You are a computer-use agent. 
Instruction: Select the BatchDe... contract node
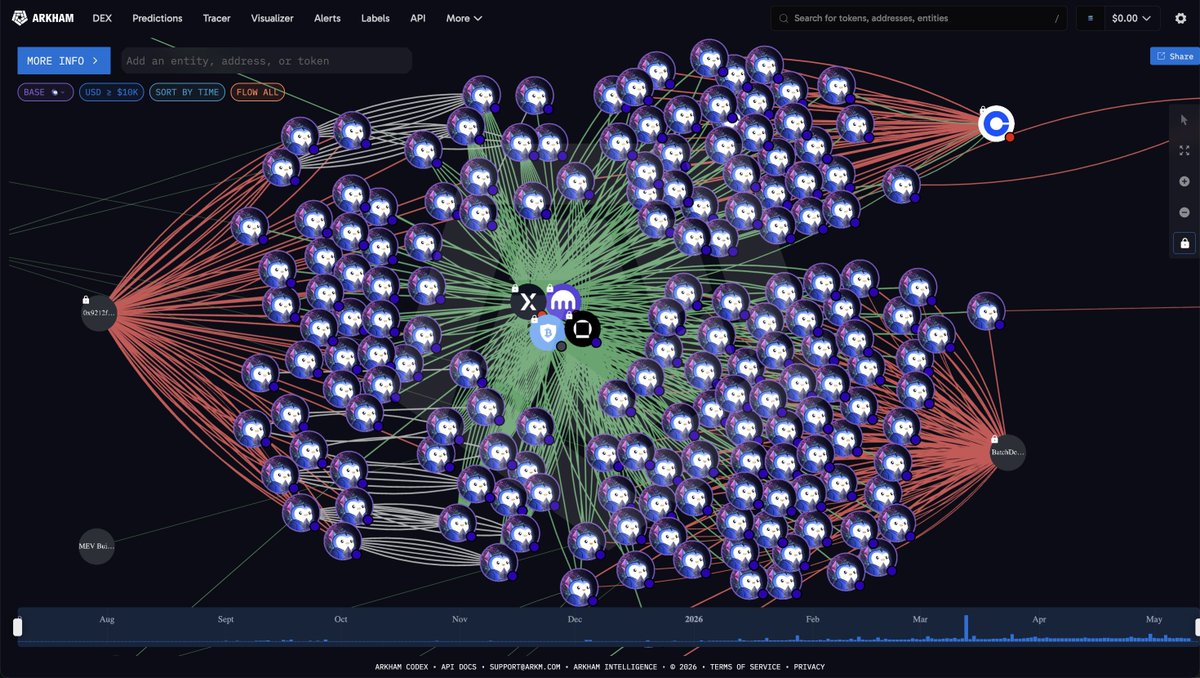click(1008, 452)
